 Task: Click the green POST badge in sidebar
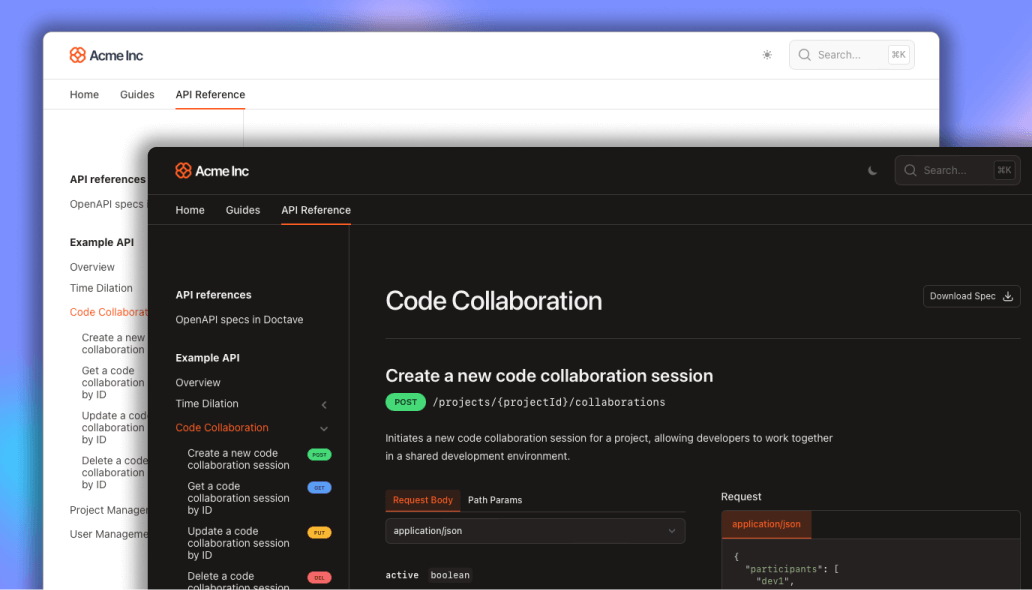[319, 454]
